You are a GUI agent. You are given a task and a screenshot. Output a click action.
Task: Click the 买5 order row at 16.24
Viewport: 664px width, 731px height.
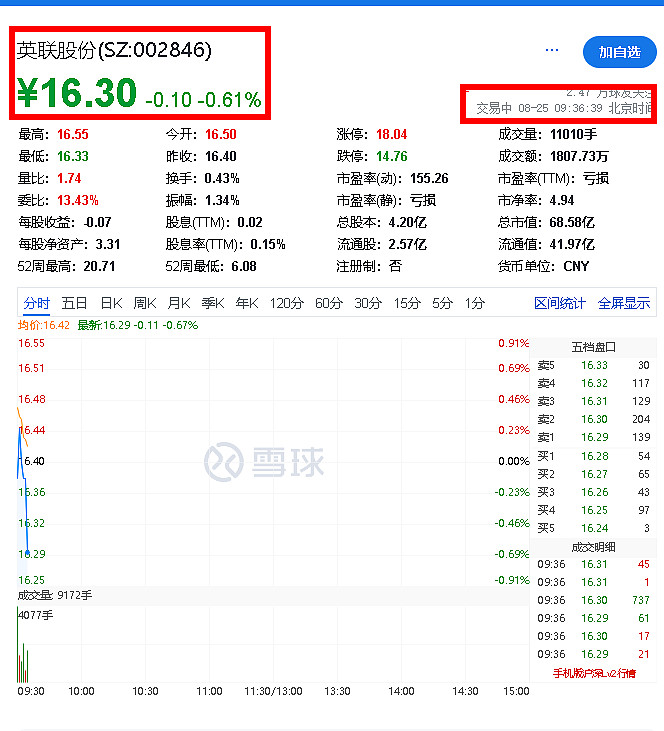[x=594, y=528]
